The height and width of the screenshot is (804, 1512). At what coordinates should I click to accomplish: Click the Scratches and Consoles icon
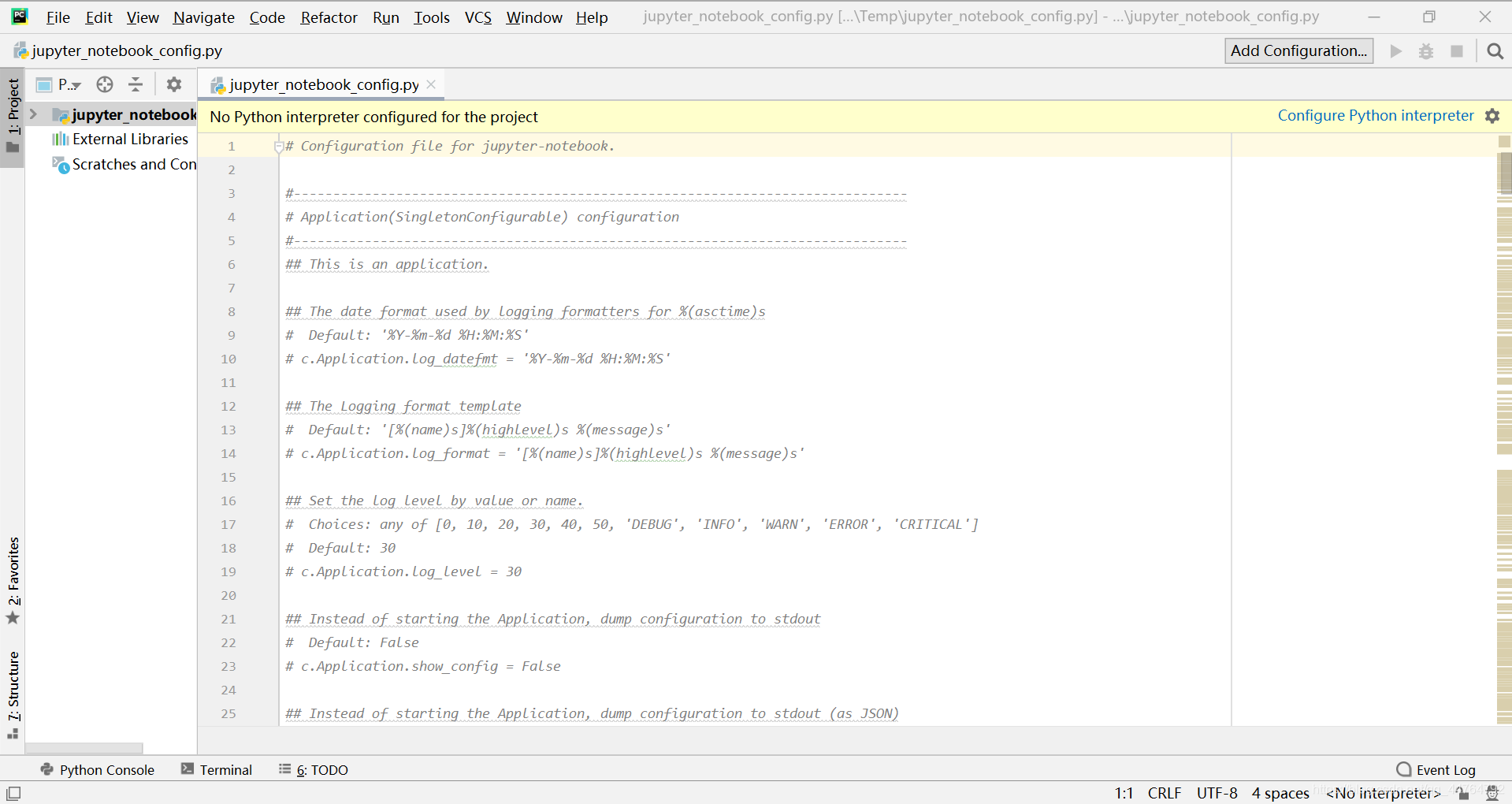pyautogui.click(x=61, y=164)
